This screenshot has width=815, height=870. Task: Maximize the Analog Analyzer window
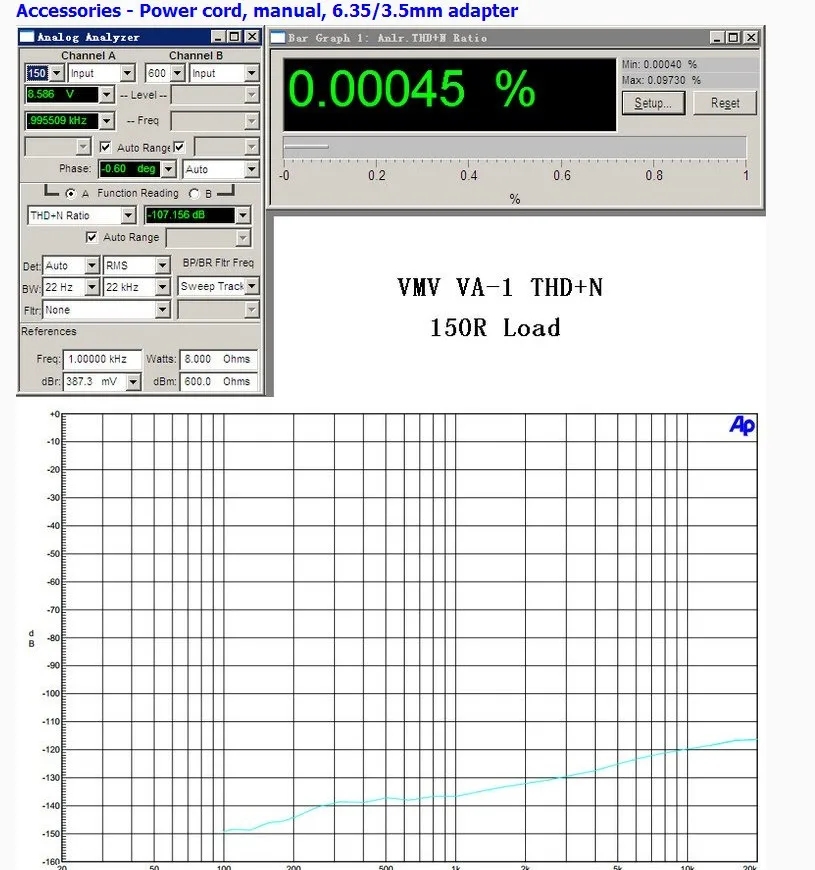pos(235,37)
